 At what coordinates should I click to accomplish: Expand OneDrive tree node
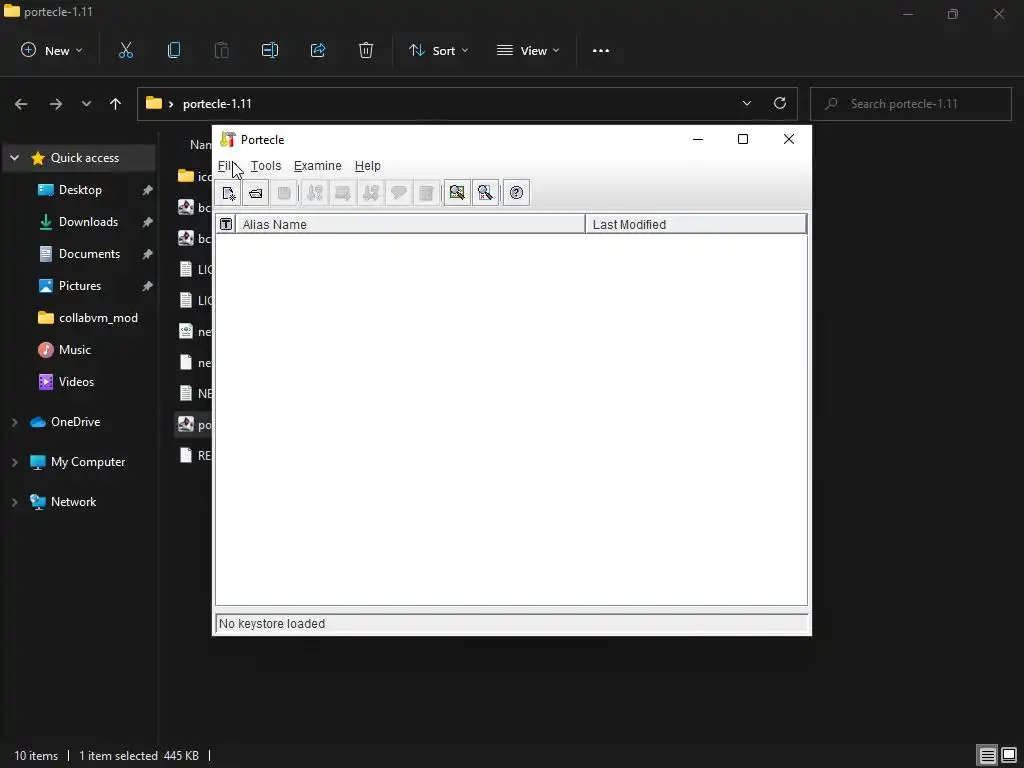click(x=14, y=423)
